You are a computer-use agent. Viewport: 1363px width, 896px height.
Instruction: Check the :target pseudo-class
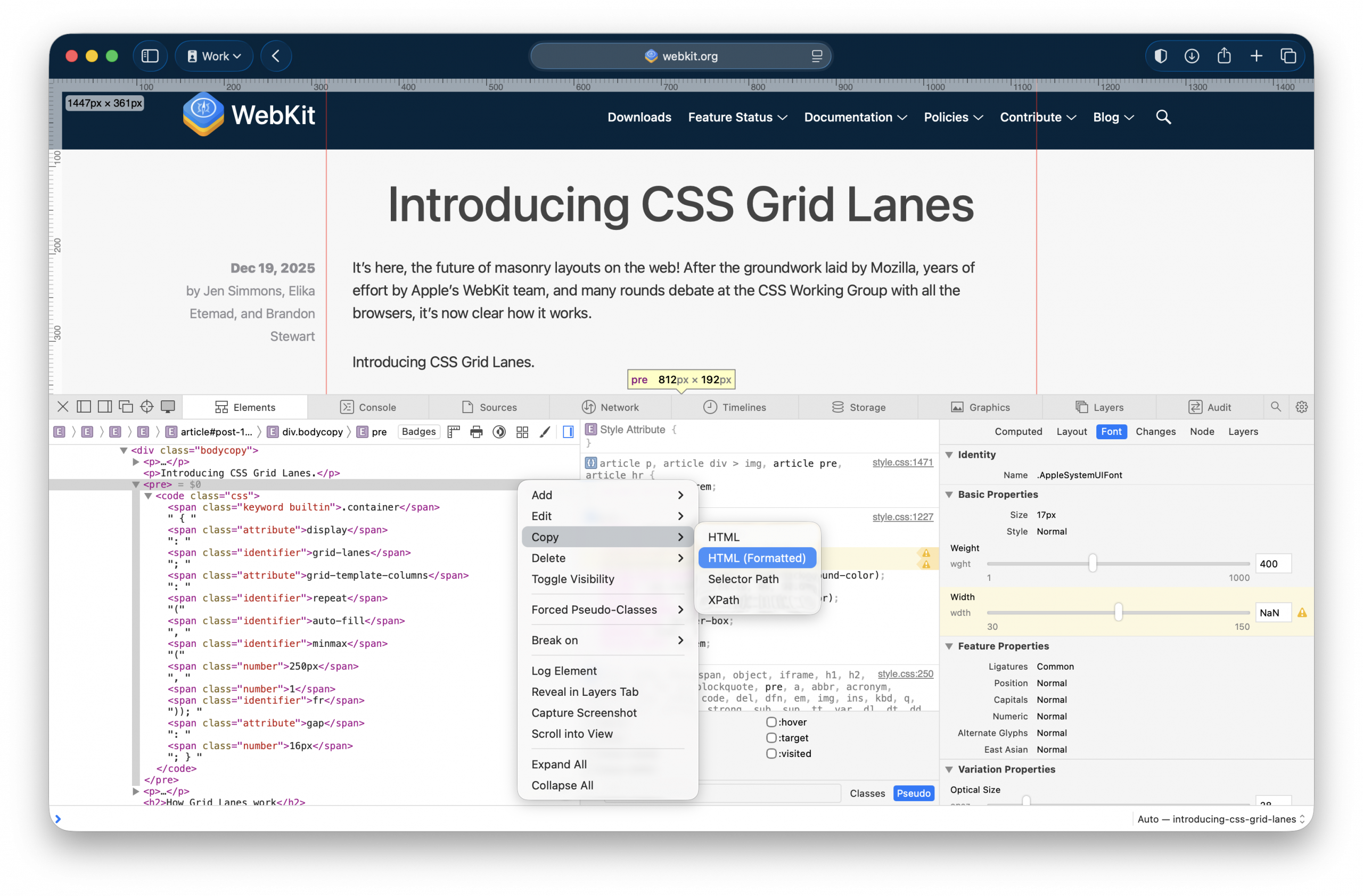click(771, 738)
